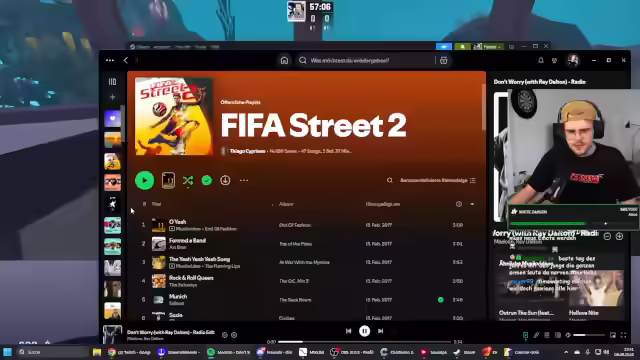640x360 pixels.
Task: Toggle shuffle for the playlist
Action: [188, 180]
